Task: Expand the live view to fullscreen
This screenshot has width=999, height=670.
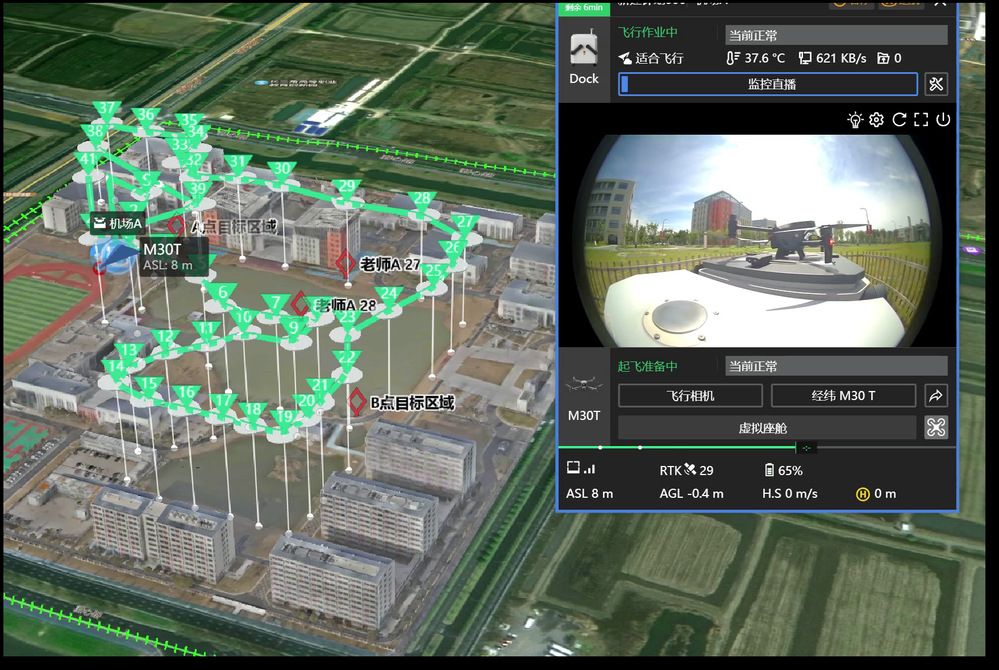Action: pos(921,120)
